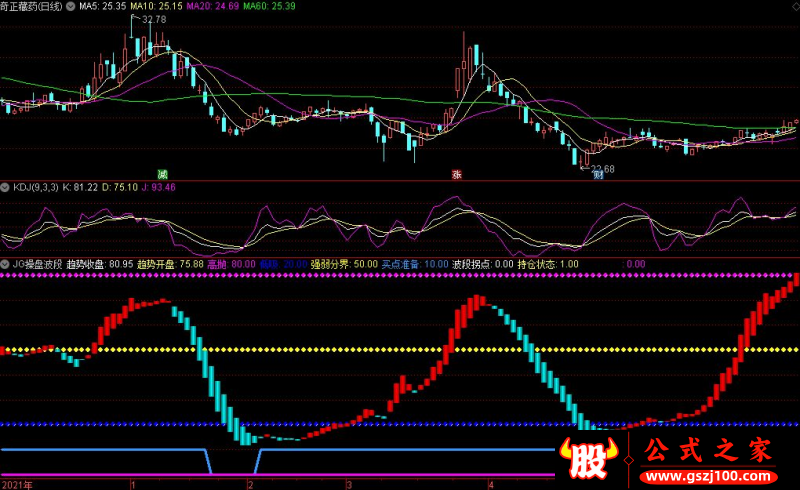Viewport: 800px width, 490px height.
Task: Select the green MA60: 25.39 label
Action: pyautogui.click(x=269, y=6)
